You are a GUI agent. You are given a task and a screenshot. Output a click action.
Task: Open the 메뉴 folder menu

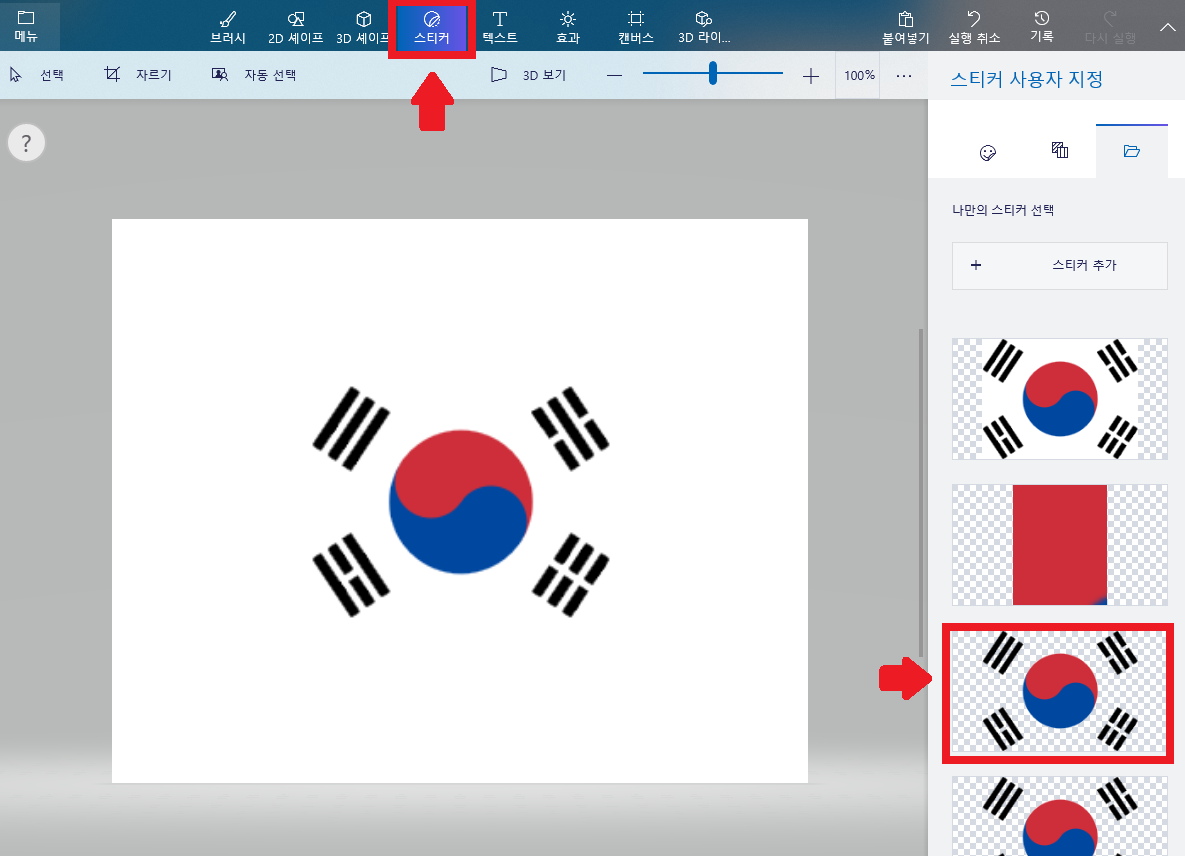[26, 26]
